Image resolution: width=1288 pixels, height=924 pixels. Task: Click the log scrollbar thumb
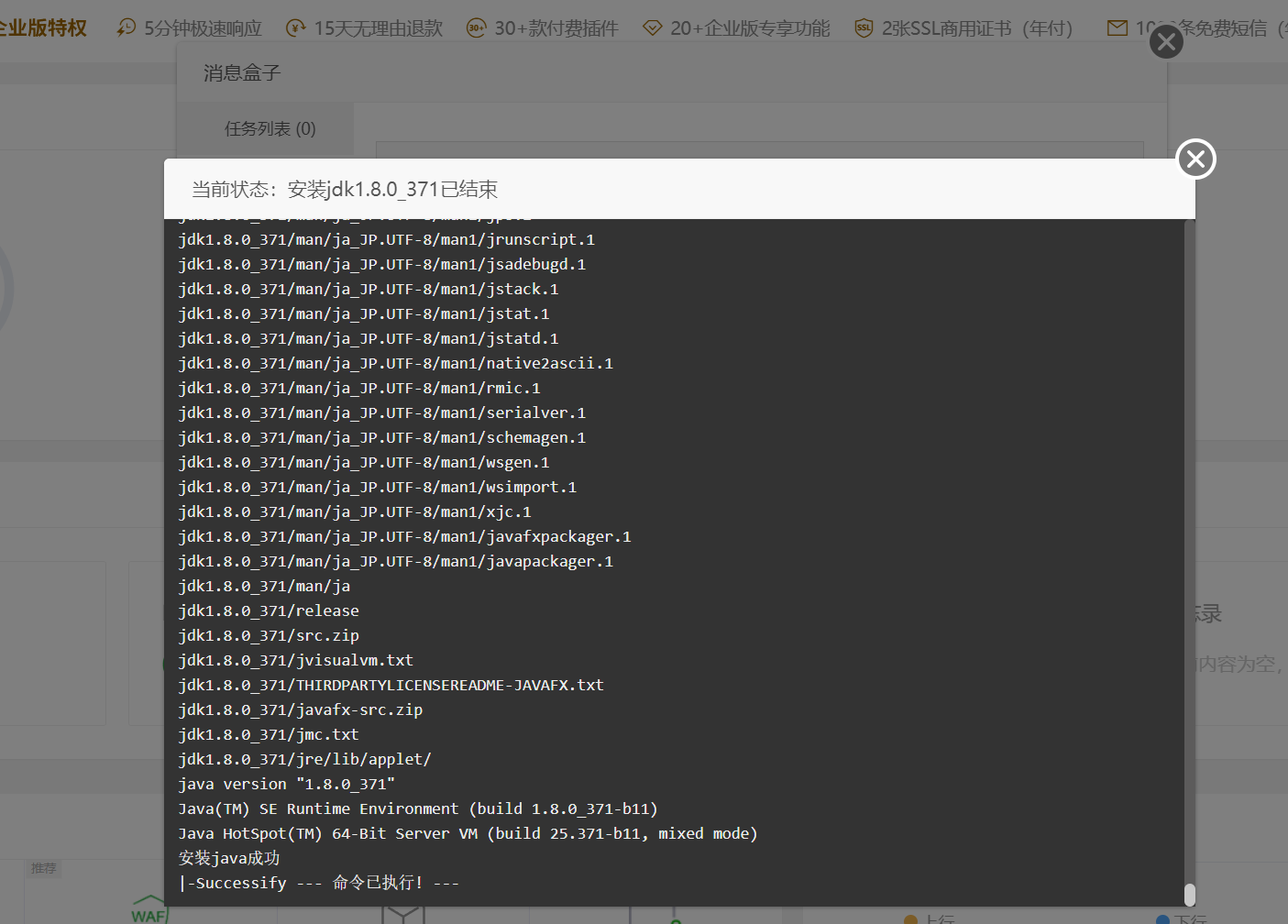pos(1190,894)
